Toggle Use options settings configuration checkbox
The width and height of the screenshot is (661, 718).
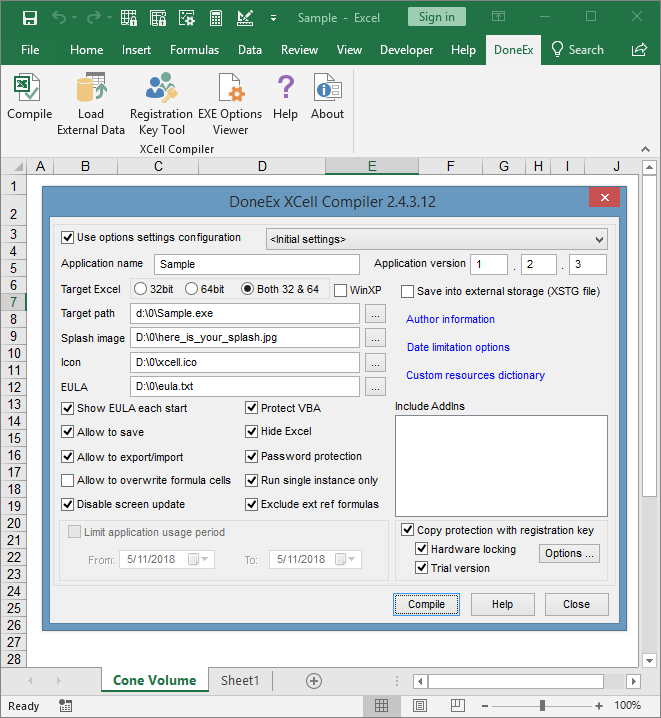coord(67,237)
